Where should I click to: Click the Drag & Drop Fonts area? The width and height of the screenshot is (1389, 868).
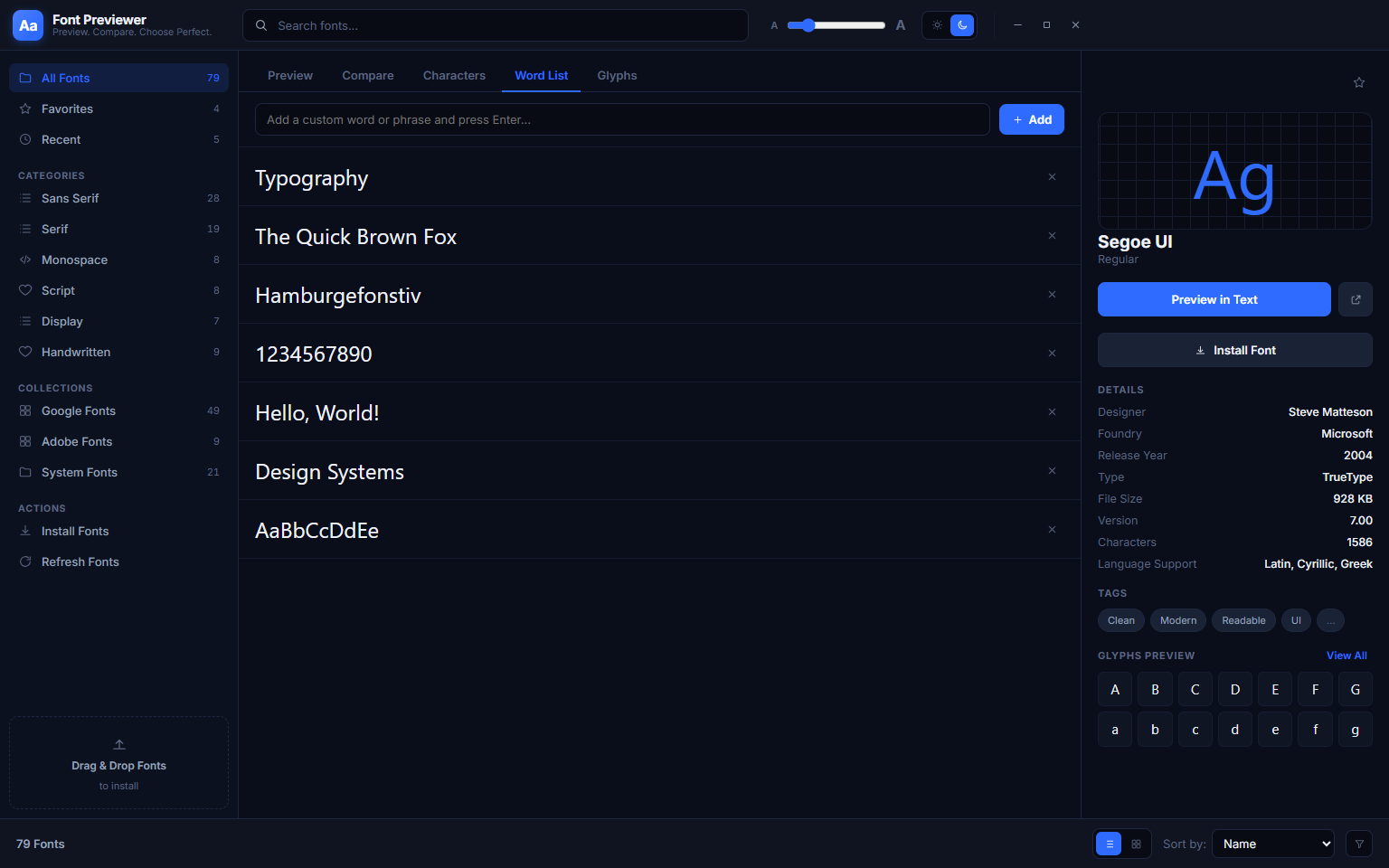pos(118,763)
